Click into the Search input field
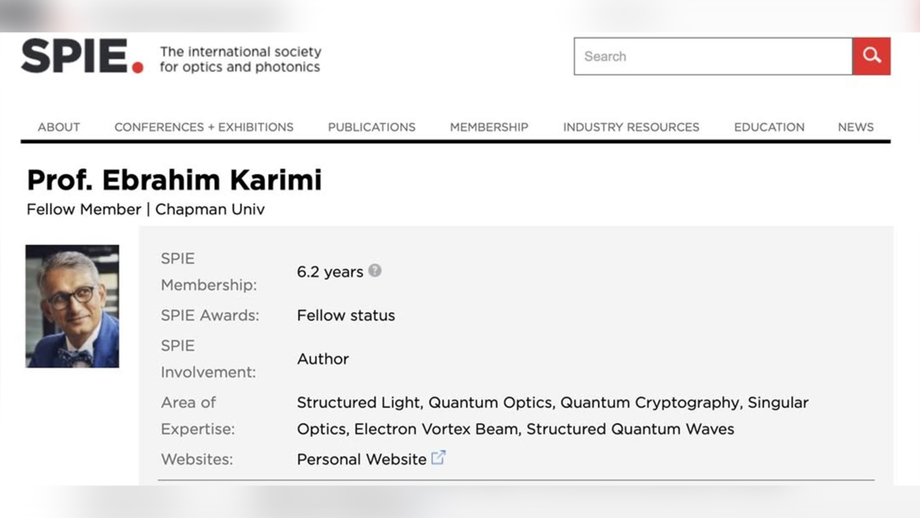Screen dimensions: 920x518 point(713,56)
